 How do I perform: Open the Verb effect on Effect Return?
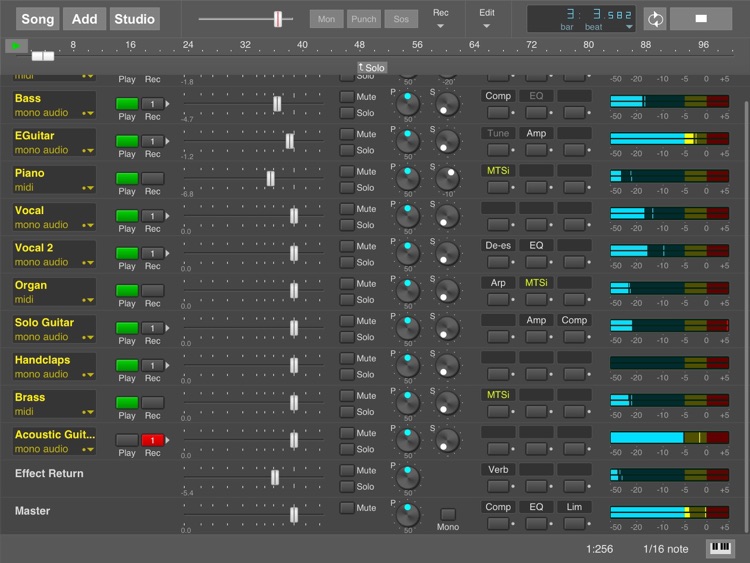pyautogui.click(x=498, y=469)
